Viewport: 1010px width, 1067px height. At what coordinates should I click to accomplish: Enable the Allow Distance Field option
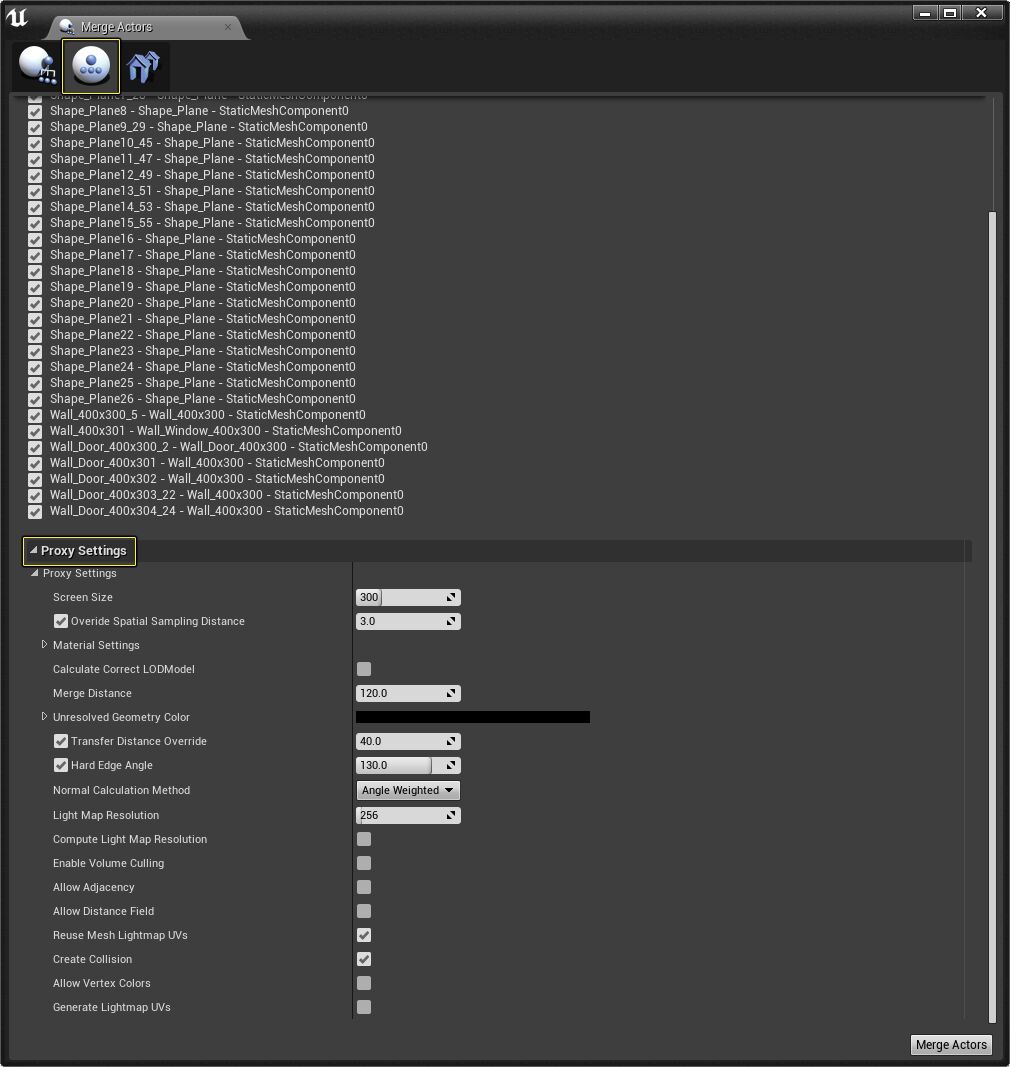(364, 911)
